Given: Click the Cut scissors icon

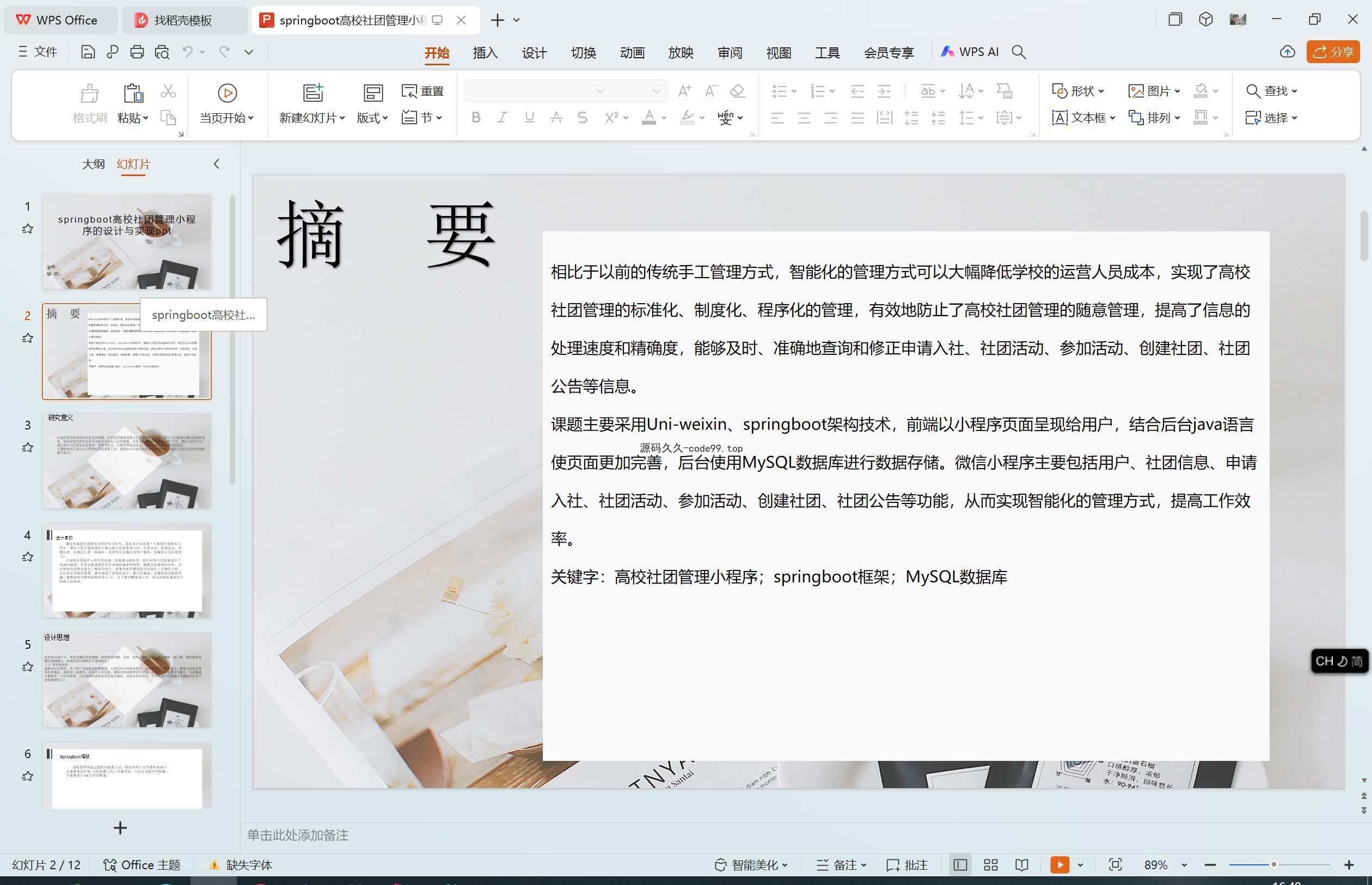Looking at the screenshot, I should pos(168,91).
